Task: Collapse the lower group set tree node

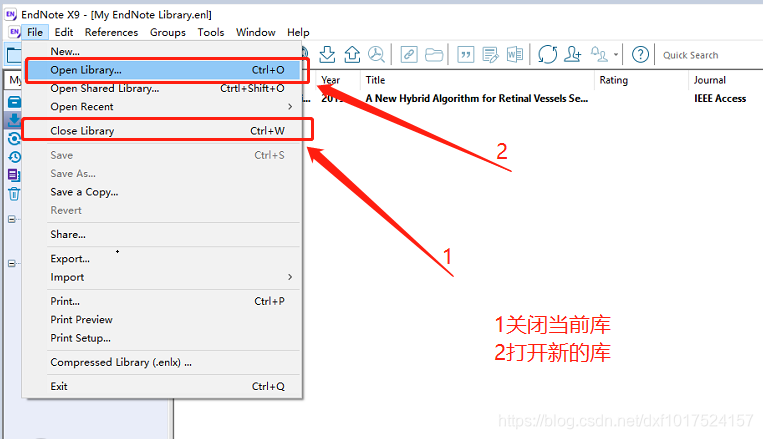Action: 12,263
